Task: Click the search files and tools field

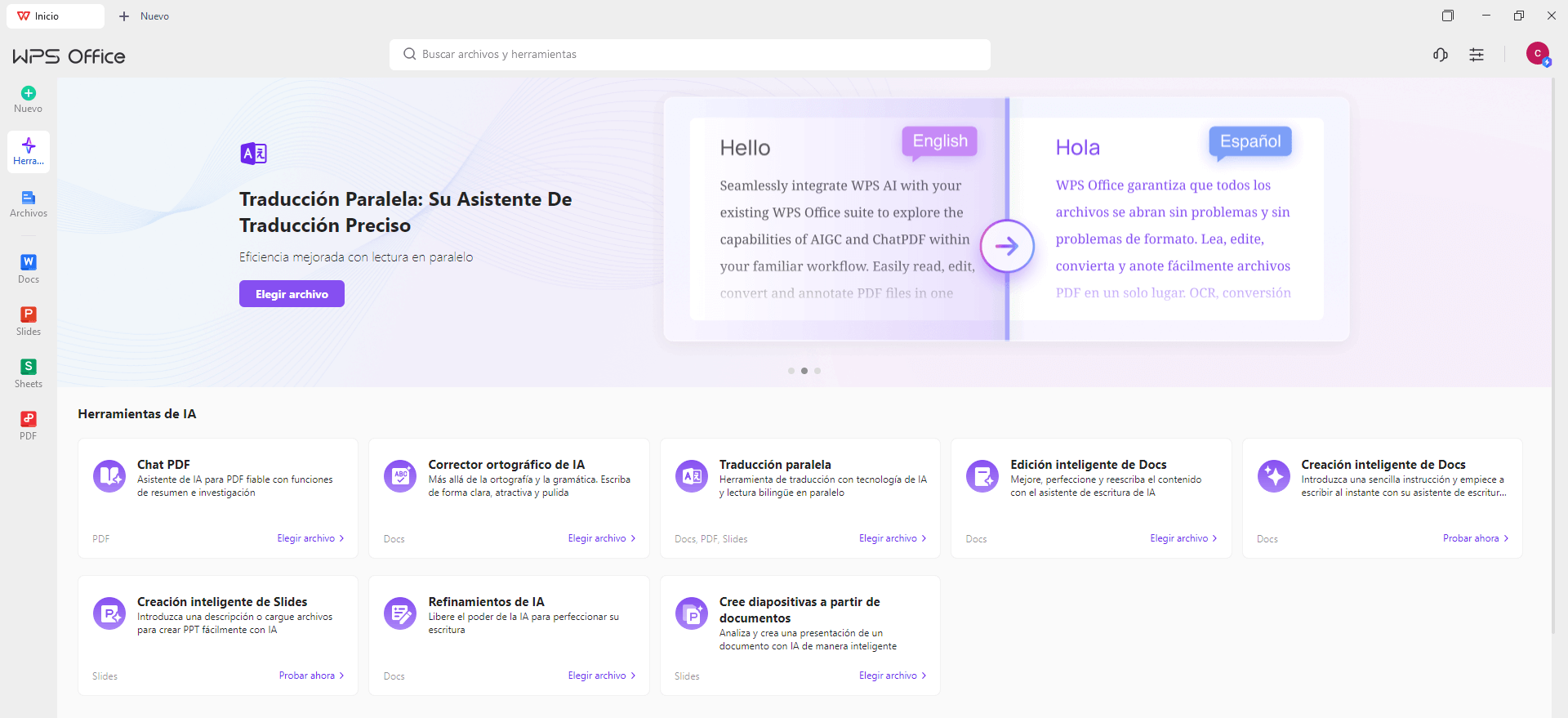Action: tap(690, 54)
